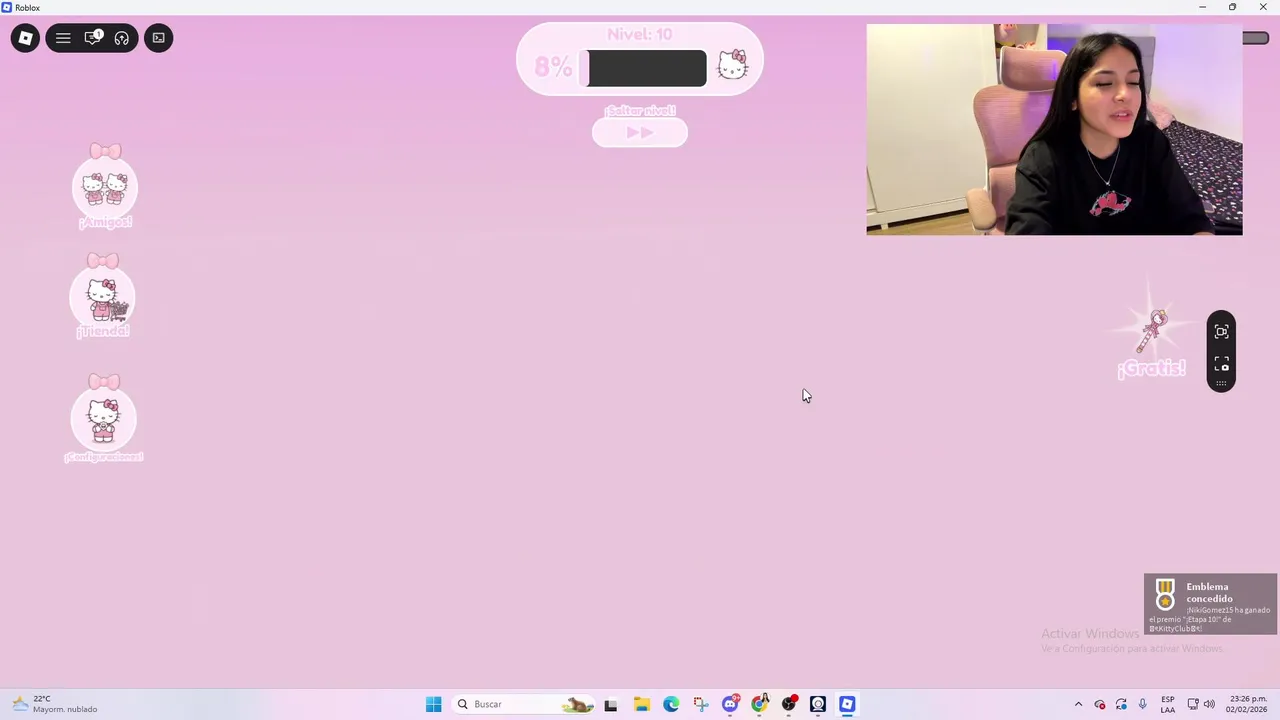Open the ¡Amigos! Hello Kitty button
1280x720 pixels.
pyautogui.click(x=105, y=187)
